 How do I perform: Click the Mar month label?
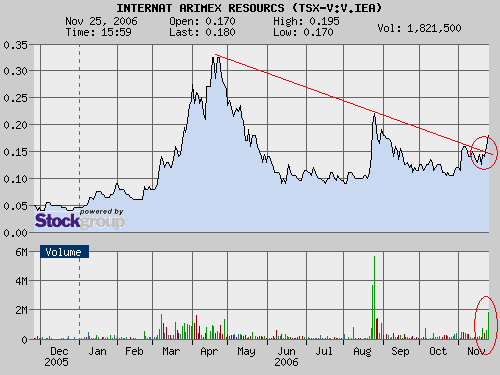(x=171, y=351)
